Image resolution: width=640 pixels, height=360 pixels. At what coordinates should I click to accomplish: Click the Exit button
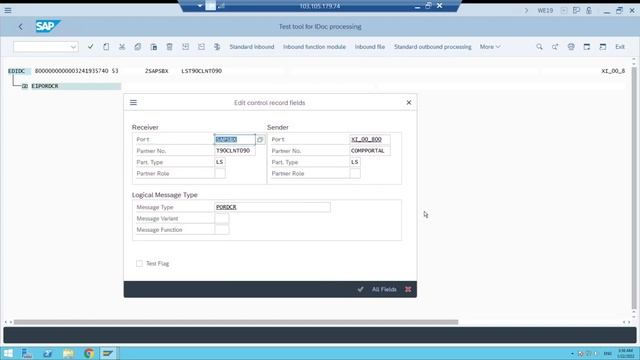(x=620, y=47)
